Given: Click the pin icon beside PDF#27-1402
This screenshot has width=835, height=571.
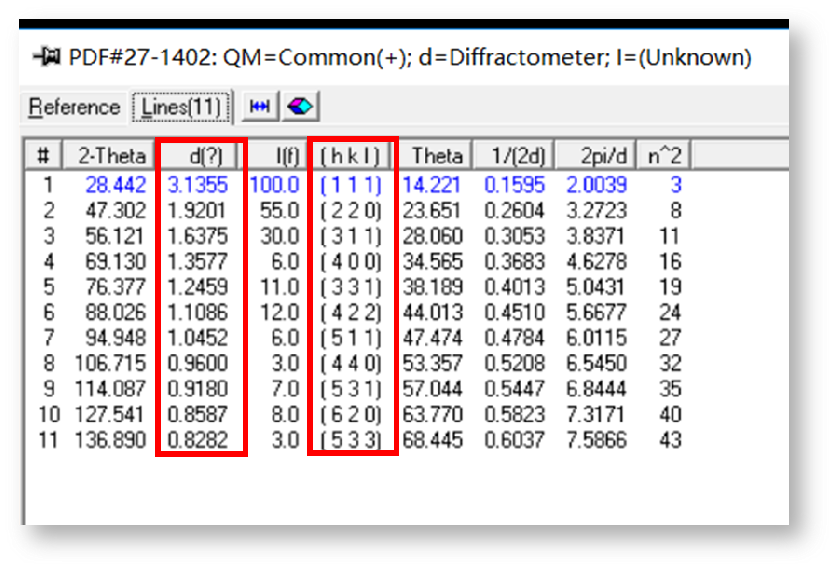Looking at the screenshot, I should click(47, 56).
